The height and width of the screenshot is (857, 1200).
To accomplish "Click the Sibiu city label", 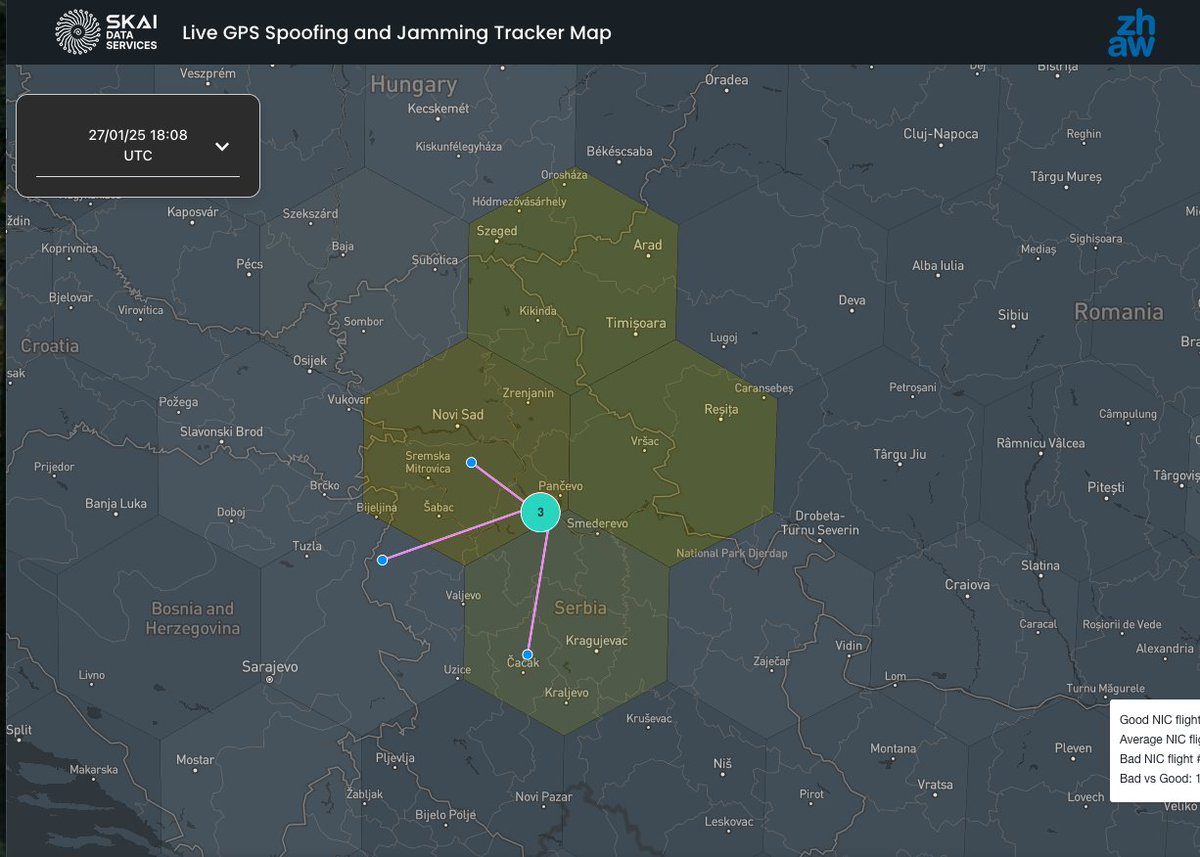I will click(x=1013, y=315).
